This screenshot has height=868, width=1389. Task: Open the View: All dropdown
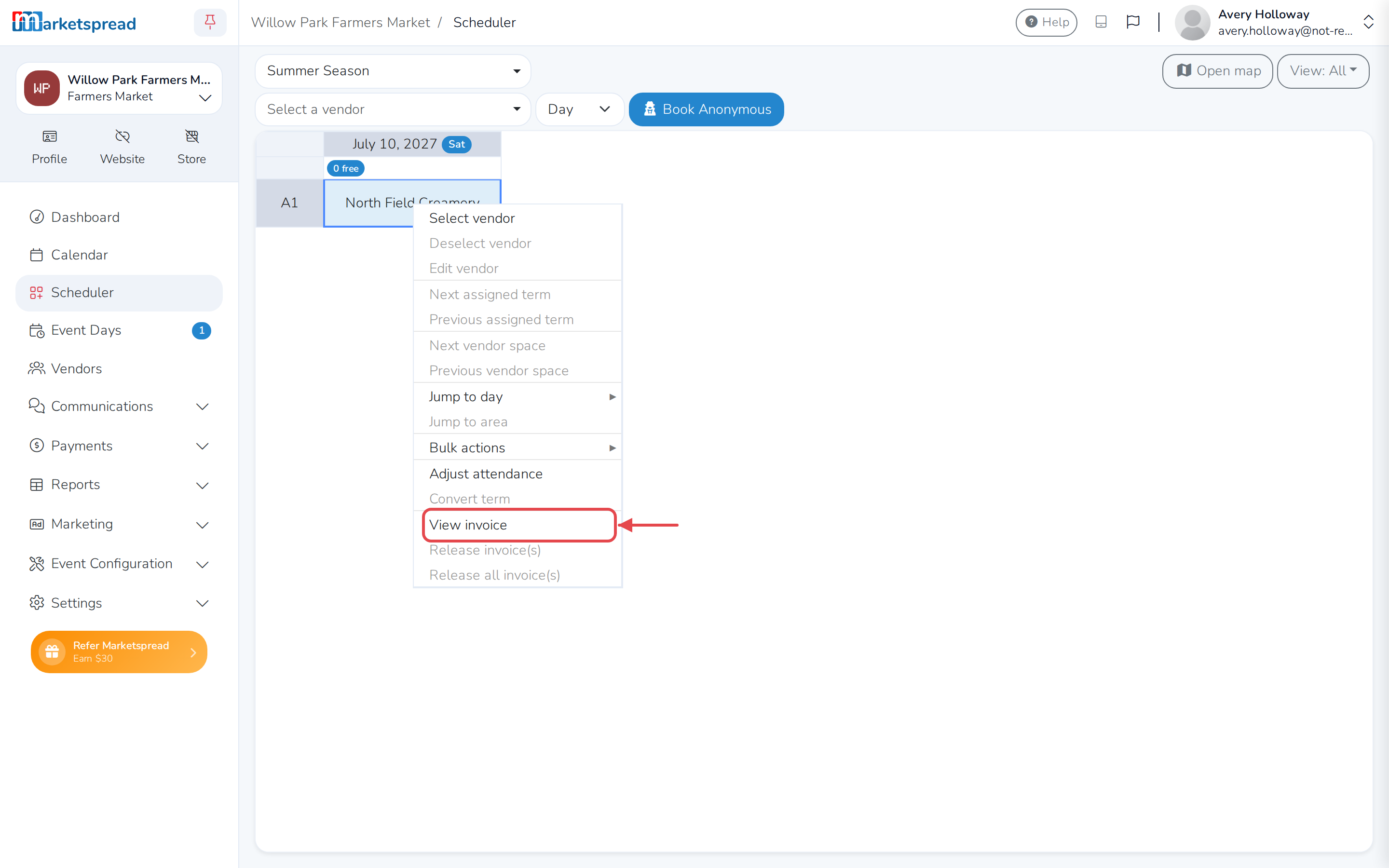click(1323, 71)
